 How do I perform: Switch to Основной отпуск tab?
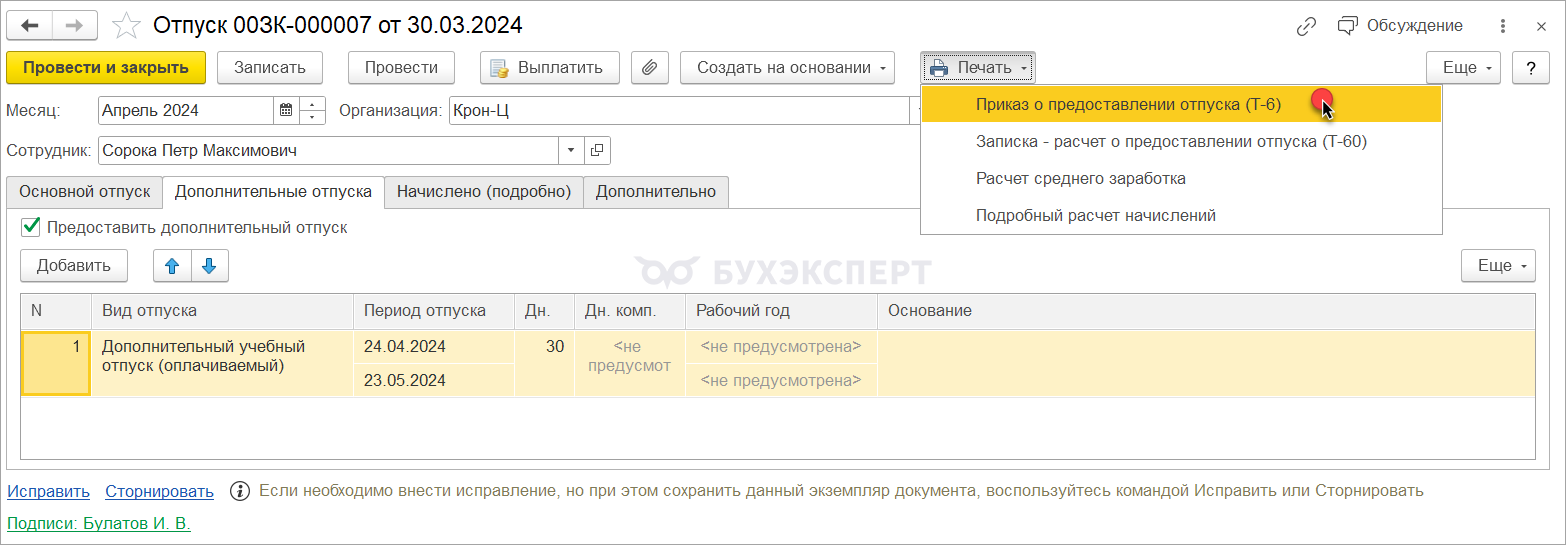pos(85,192)
